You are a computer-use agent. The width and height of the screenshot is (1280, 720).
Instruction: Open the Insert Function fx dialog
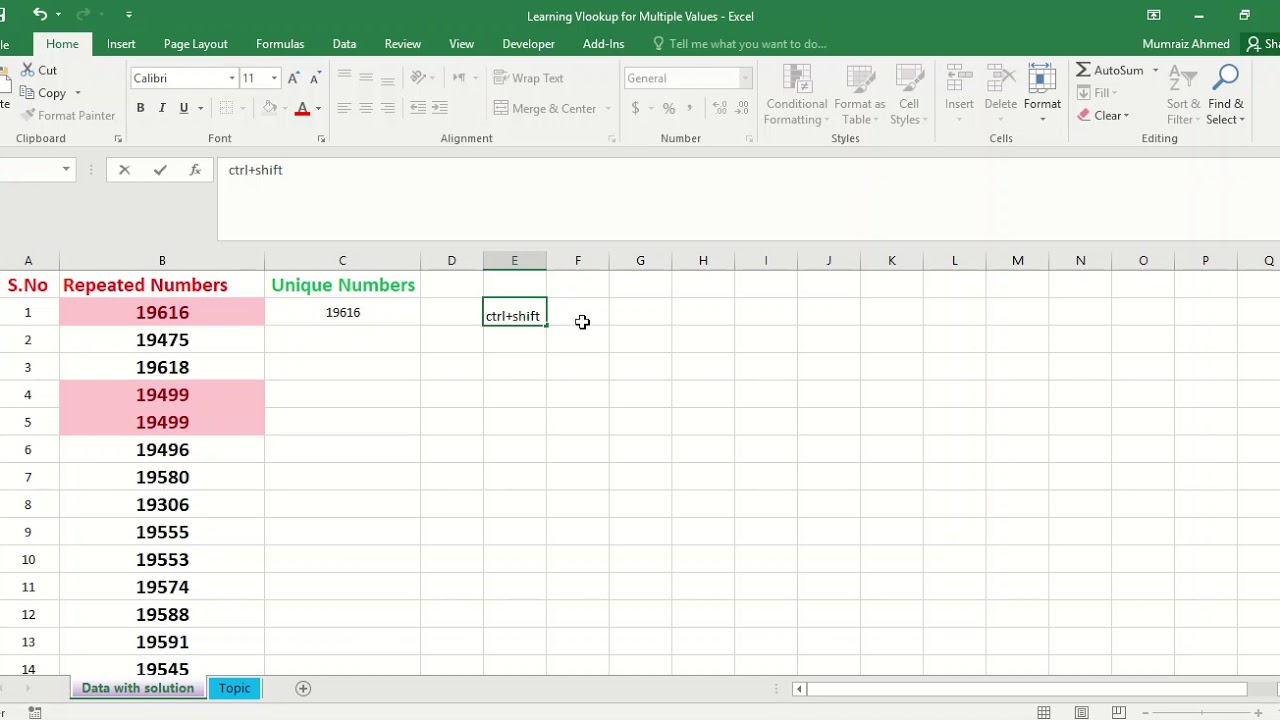(195, 170)
